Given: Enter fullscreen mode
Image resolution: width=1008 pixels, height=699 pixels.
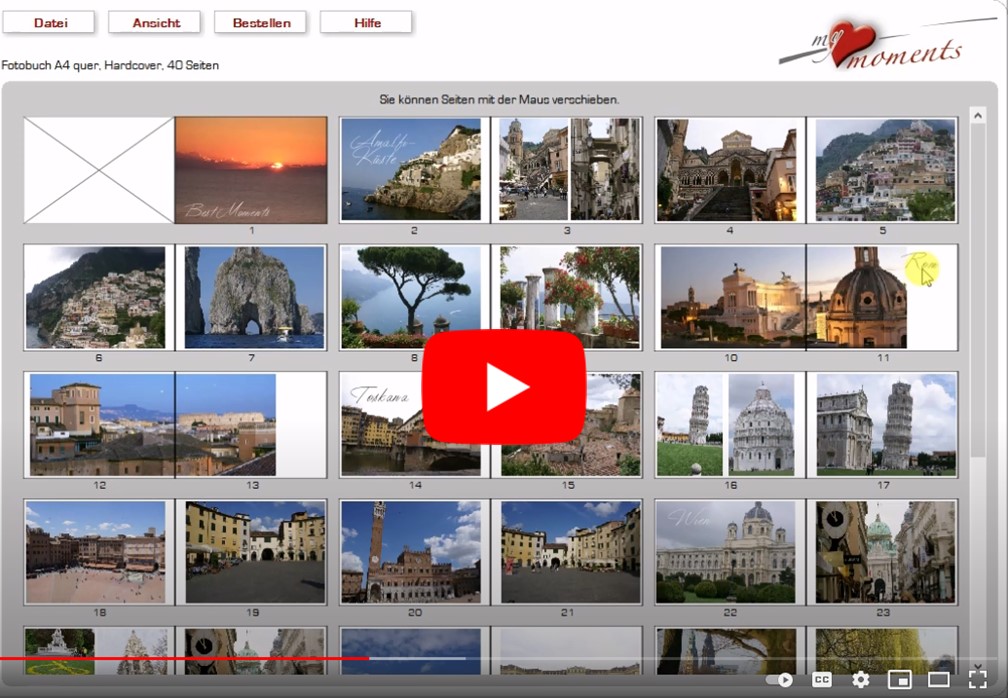Looking at the screenshot, I should [x=977, y=680].
